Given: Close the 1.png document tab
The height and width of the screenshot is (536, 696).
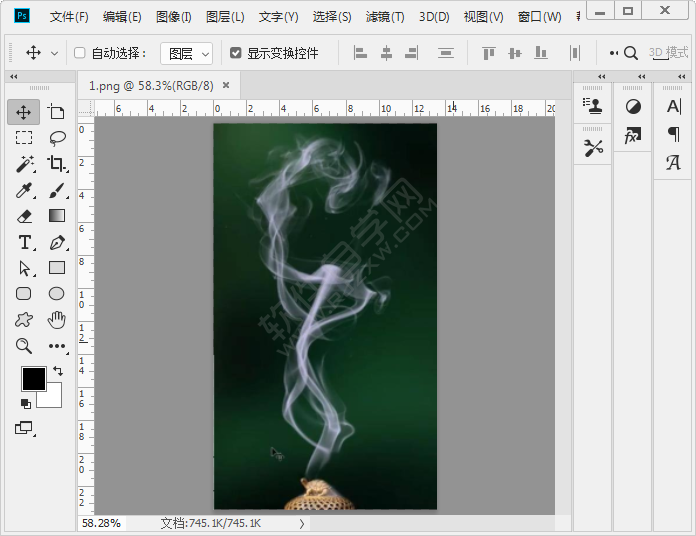Looking at the screenshot, I should pos(226,86).
